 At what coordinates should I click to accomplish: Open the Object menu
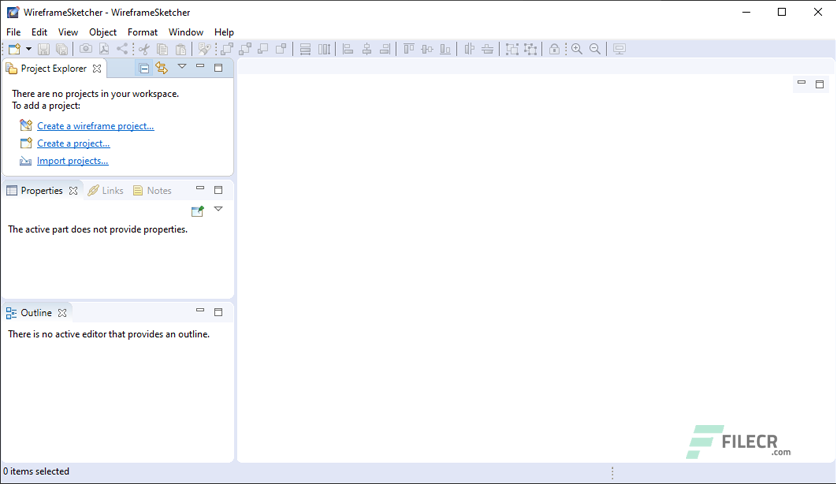[x=102, y=32]
